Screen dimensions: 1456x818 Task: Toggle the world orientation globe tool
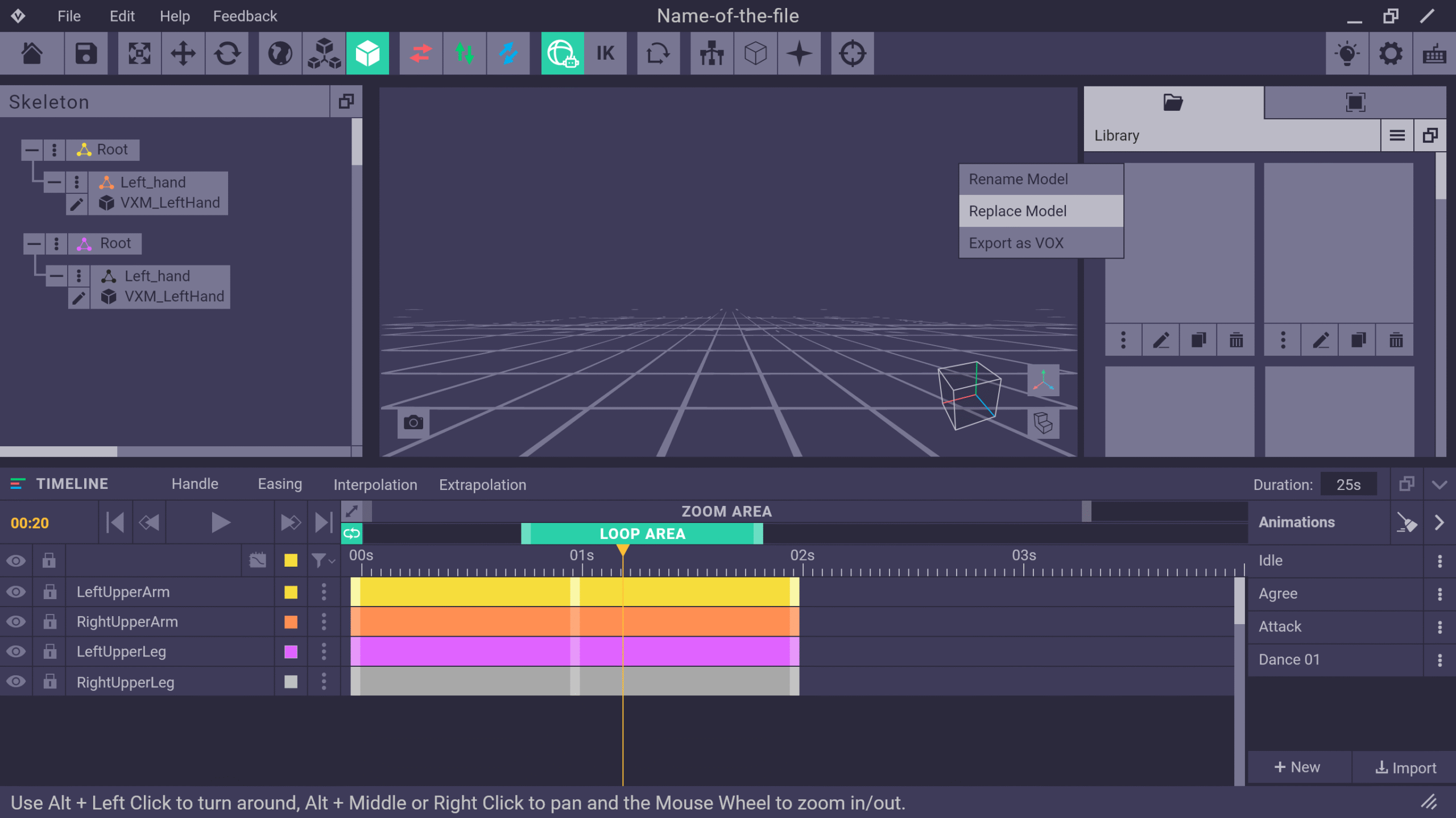[279, 53]
